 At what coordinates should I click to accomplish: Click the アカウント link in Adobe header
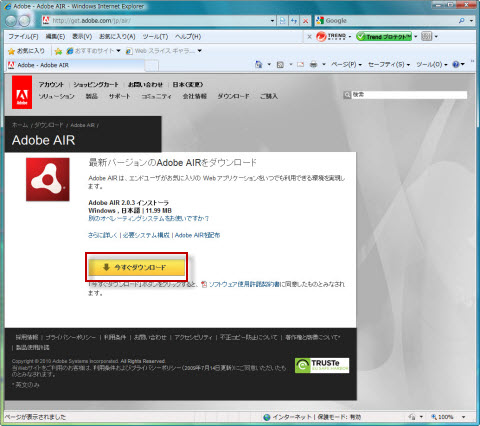tap(51, 85)
